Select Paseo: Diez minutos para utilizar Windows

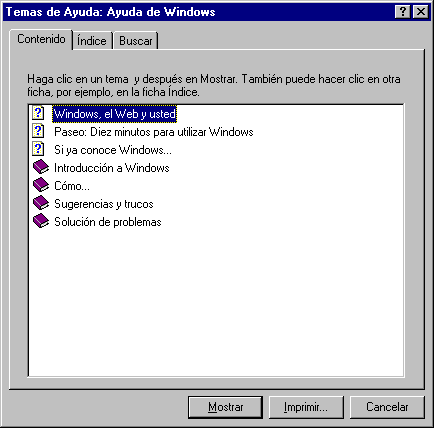point(154,132)
